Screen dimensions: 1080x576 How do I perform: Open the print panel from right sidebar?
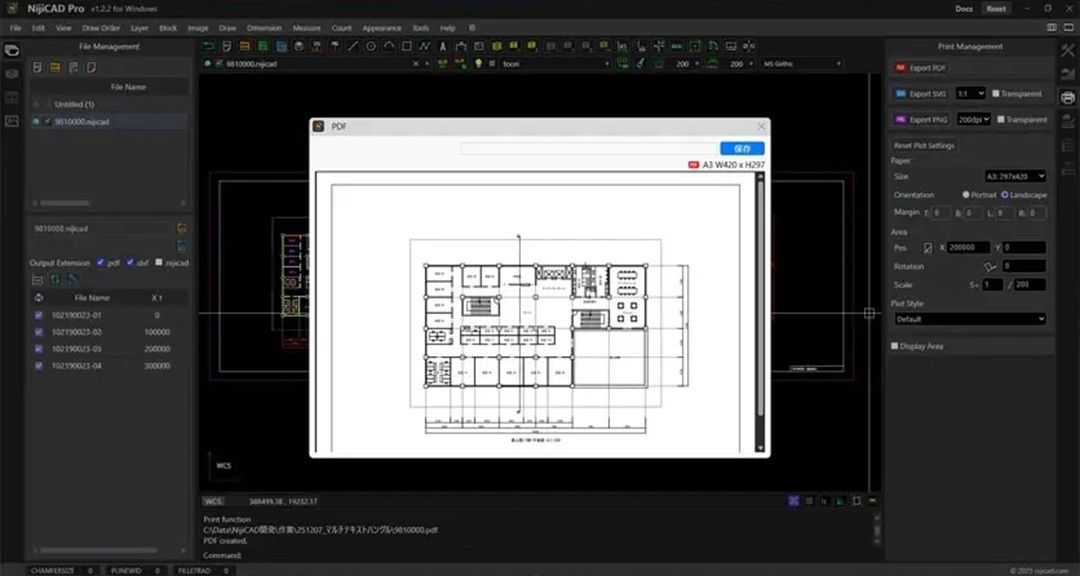tap(1067, 97)
